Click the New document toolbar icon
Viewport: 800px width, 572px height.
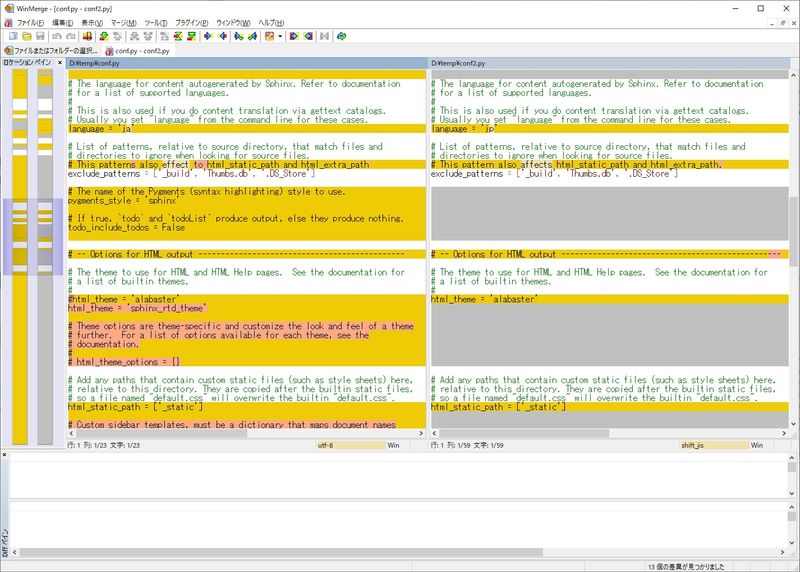pyautogui.click(x=12, y=36)
